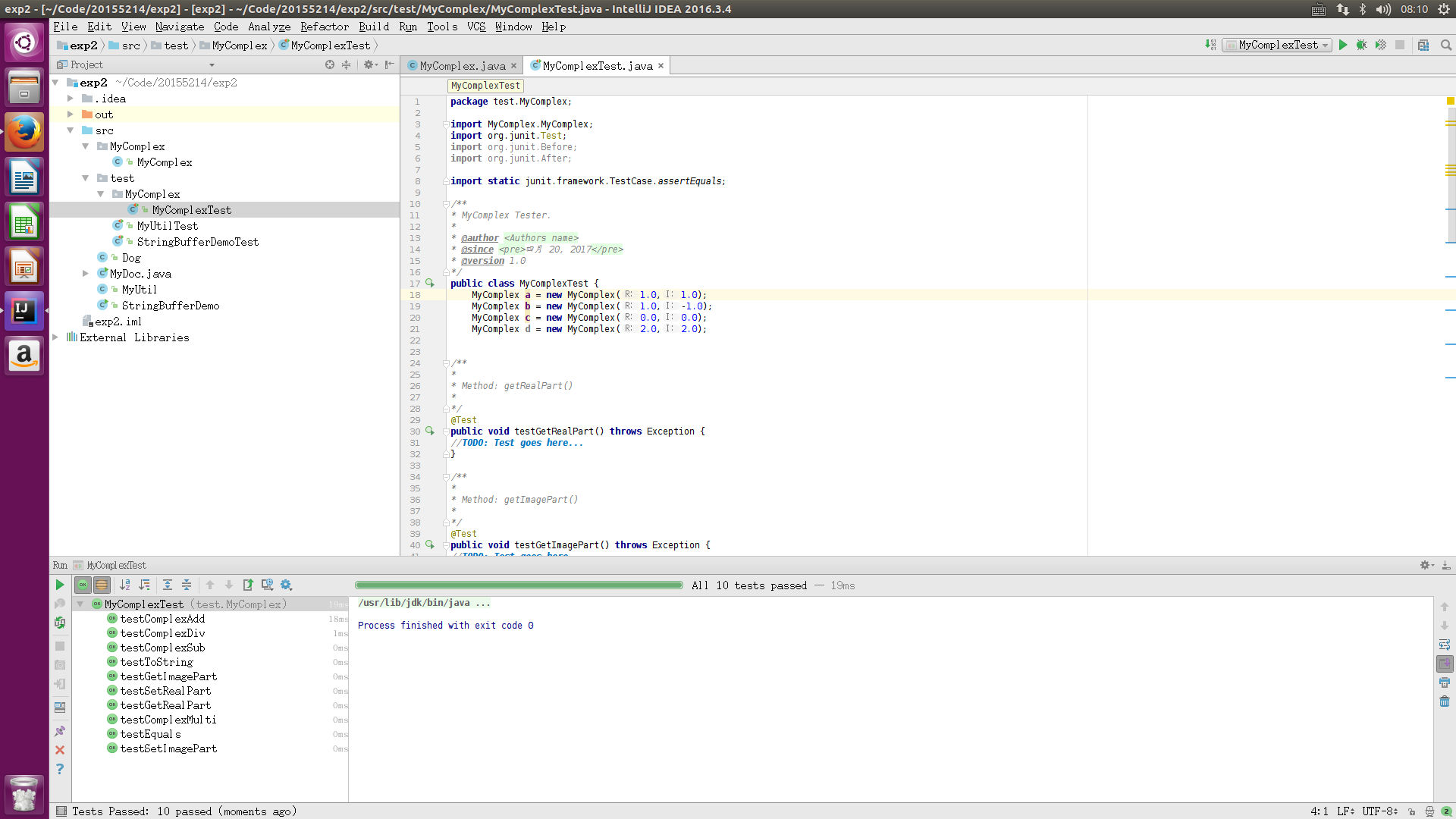Expand MyDoc.java node

click(86, 274)
